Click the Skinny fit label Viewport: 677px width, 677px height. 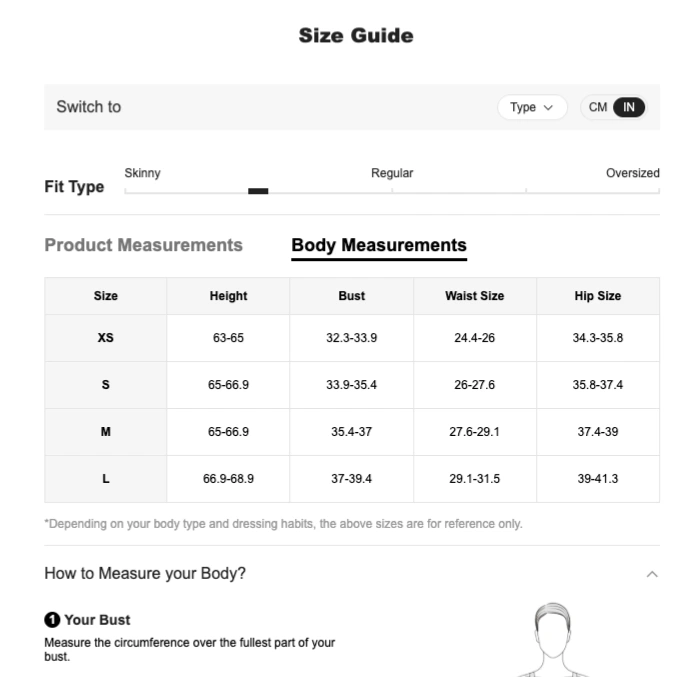tap(142, 173)
